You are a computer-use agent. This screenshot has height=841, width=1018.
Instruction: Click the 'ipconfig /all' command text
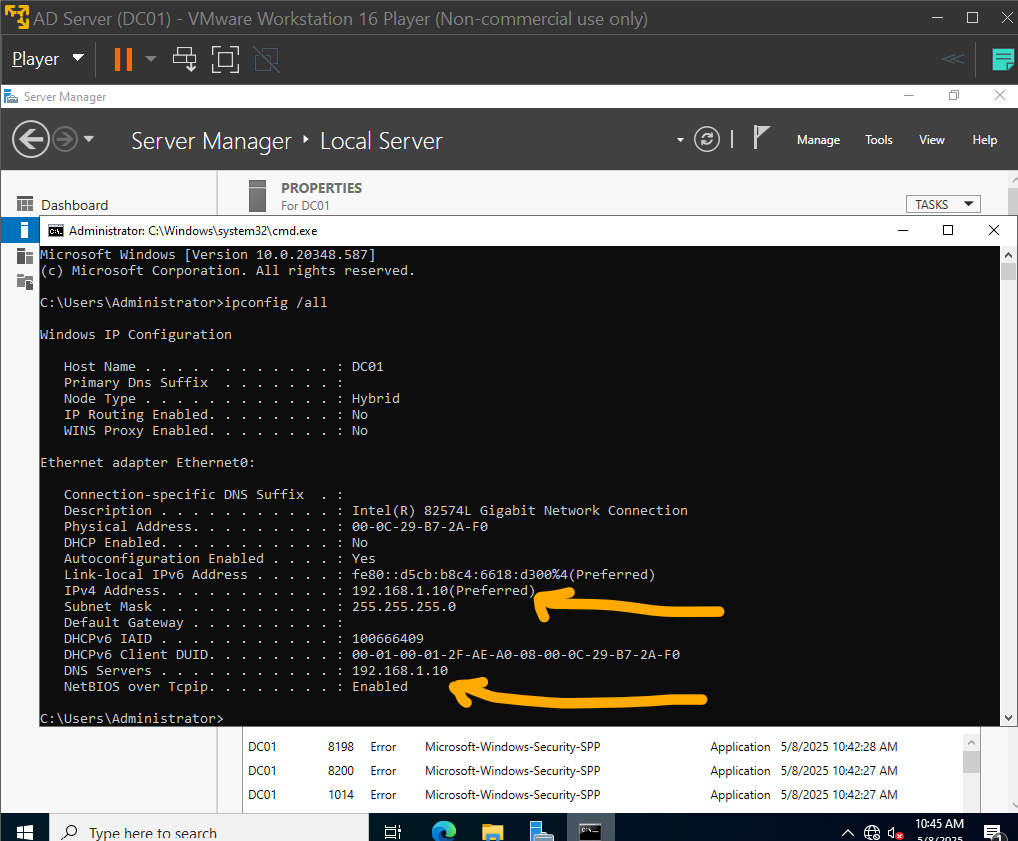tap(275, 303)
